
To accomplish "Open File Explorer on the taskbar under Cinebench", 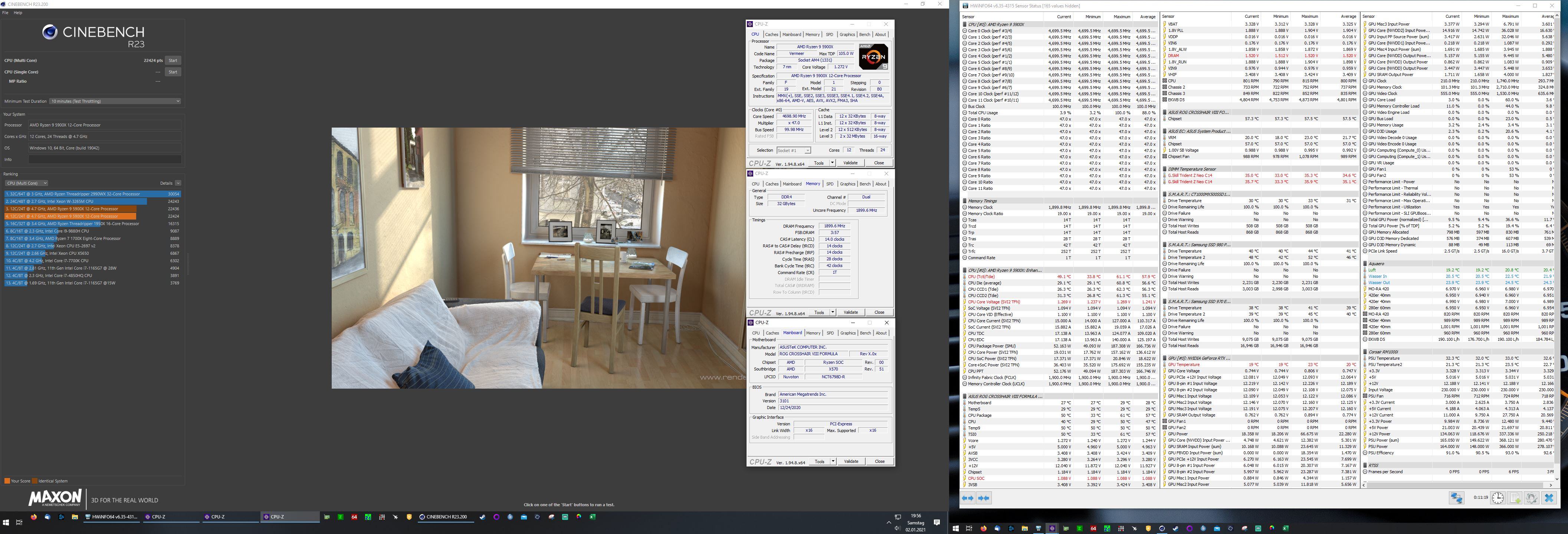I will (75, 517).
